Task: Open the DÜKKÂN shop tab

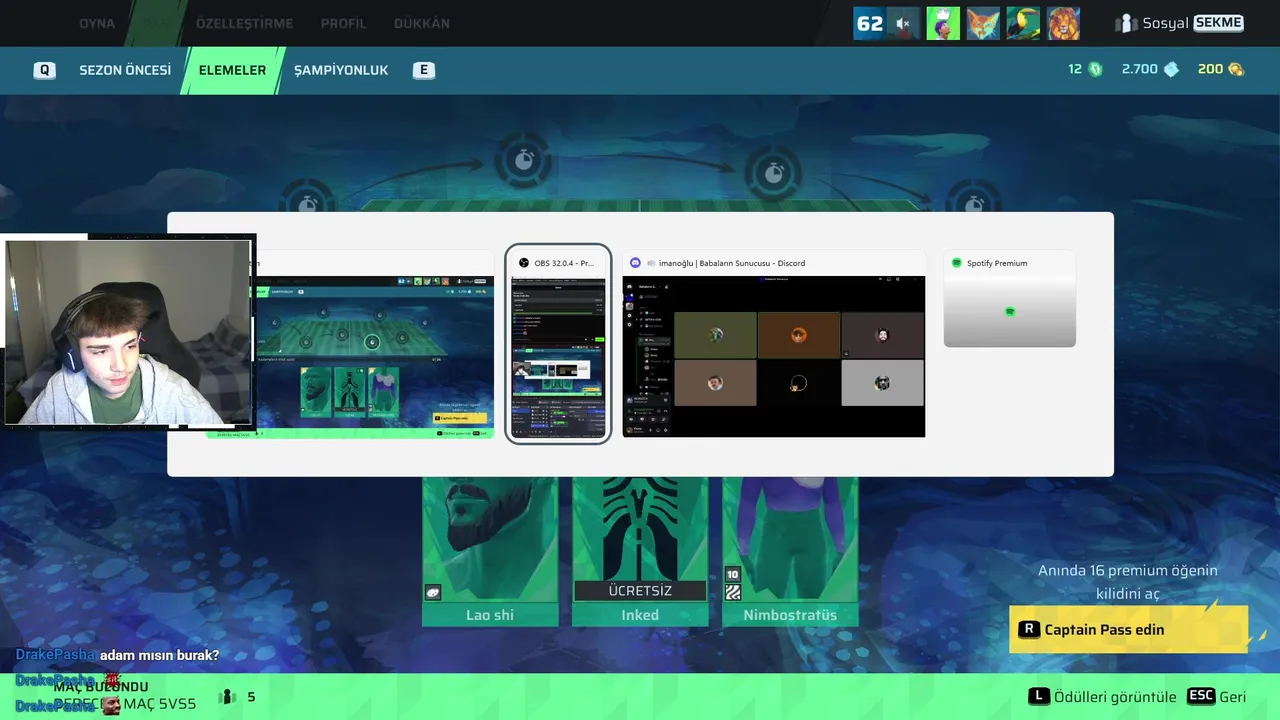Action: [422, 23]
